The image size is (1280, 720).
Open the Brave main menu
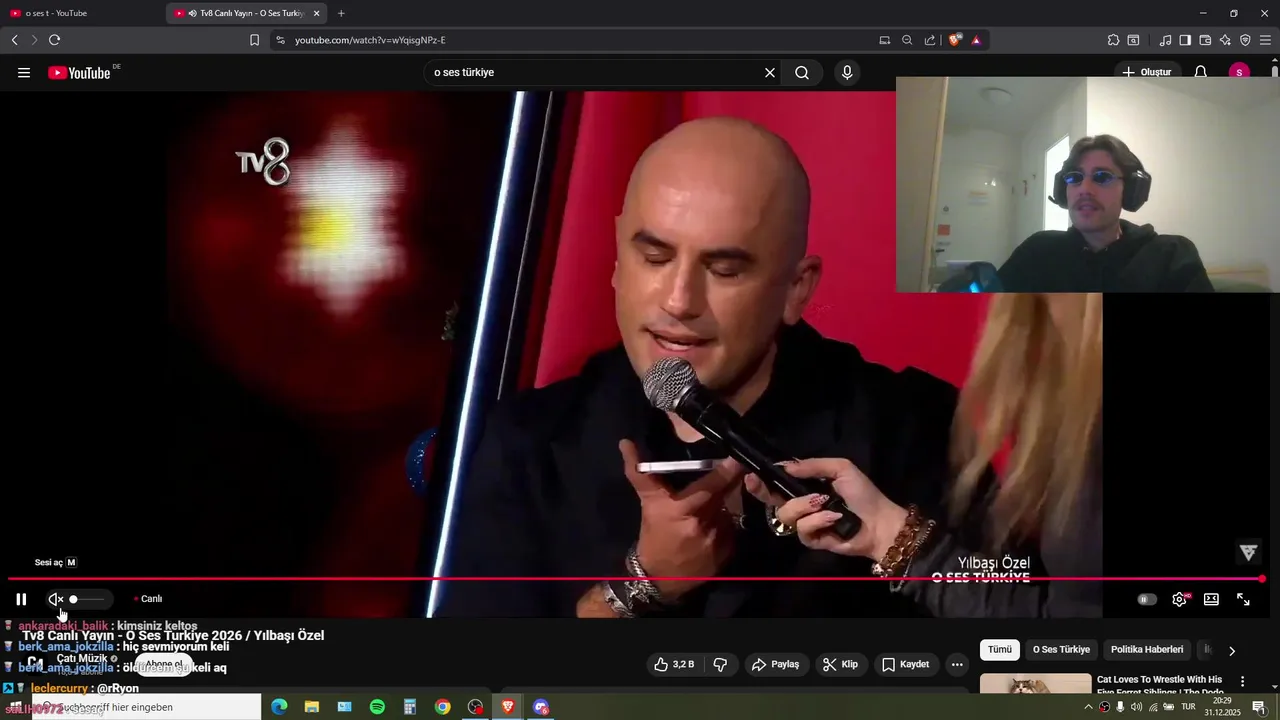click(x=1266, y=40)
